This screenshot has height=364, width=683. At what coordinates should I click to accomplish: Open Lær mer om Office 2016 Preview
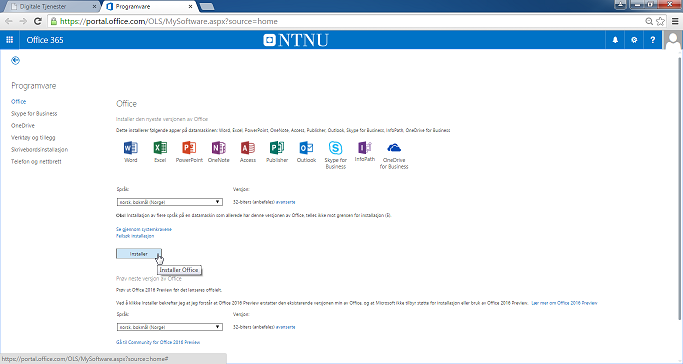point(564,303)
